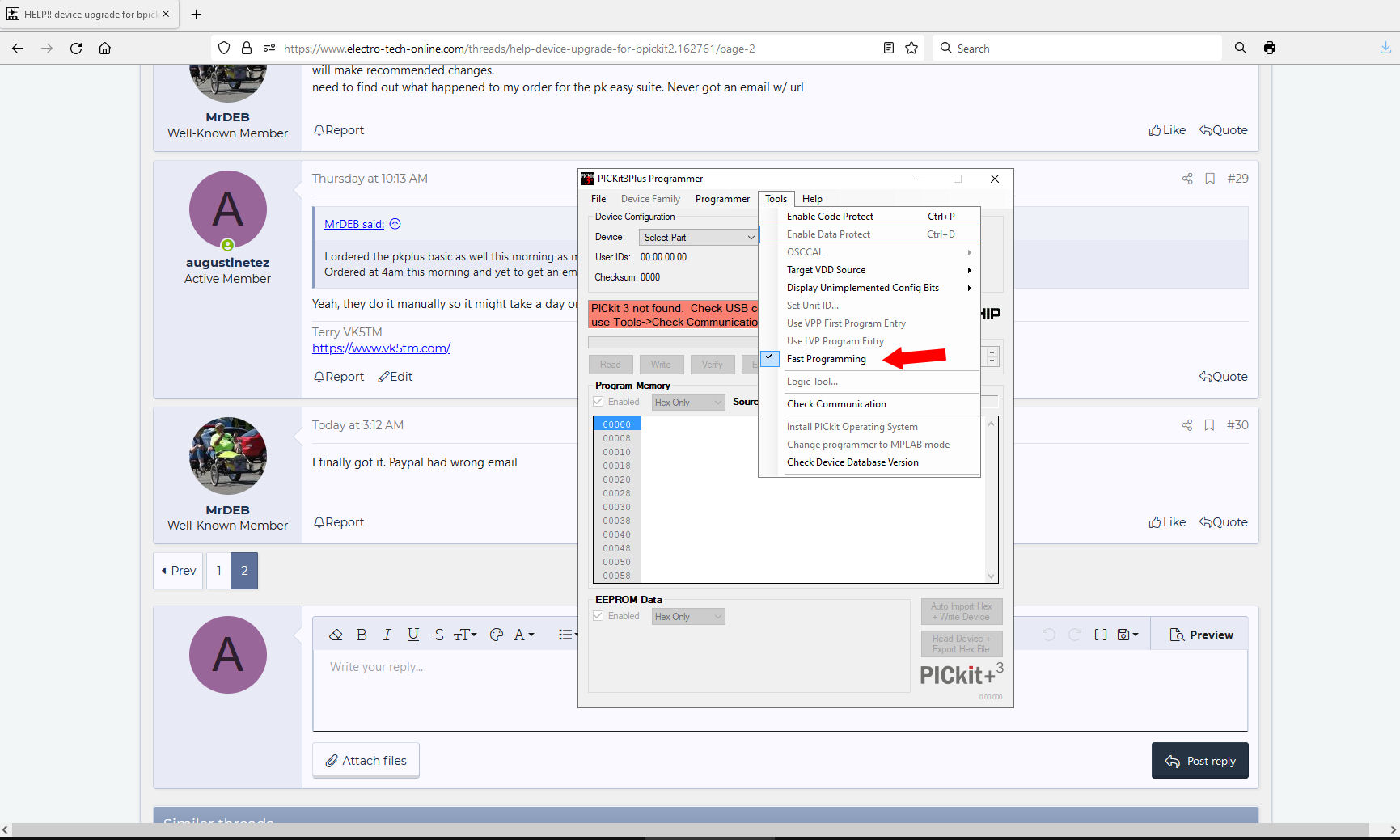
Task: Quote post #29
Action: (x=1223, y=377)
